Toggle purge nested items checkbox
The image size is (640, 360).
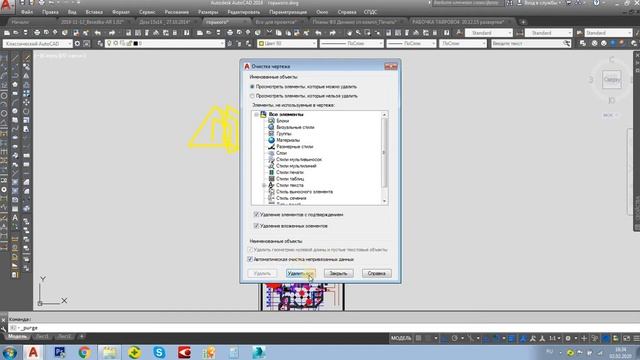tap(256, 226)
